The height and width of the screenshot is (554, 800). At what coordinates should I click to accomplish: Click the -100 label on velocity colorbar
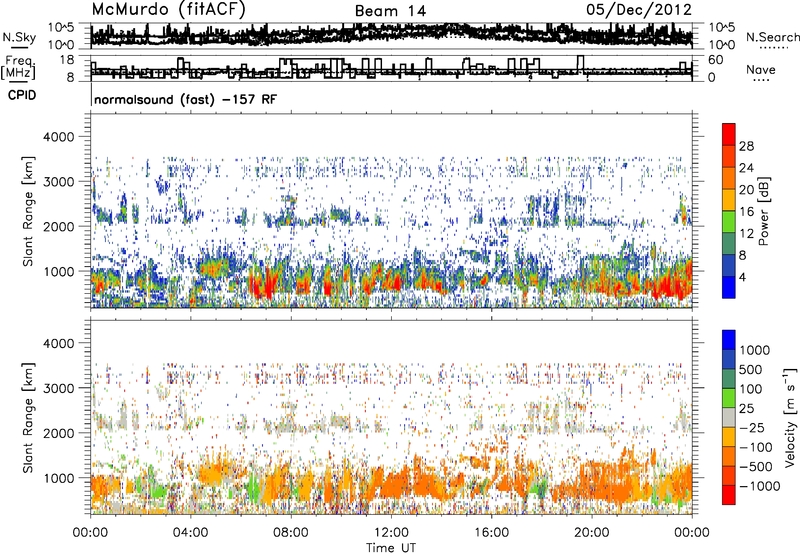coord(756,447)
